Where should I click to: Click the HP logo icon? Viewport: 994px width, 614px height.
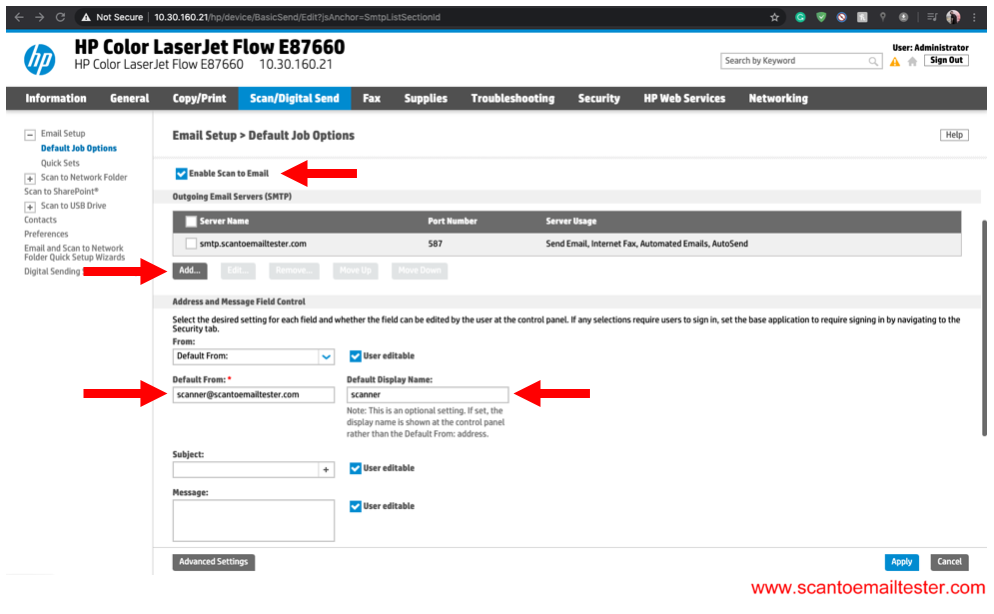[40, 59]
